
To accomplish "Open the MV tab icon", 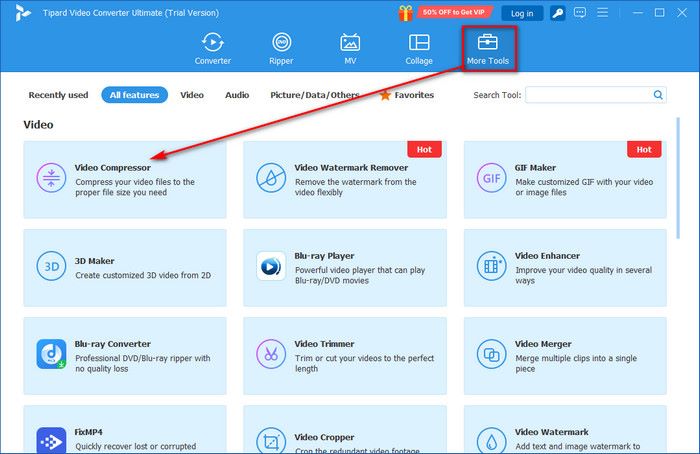I will pos(350,43).
